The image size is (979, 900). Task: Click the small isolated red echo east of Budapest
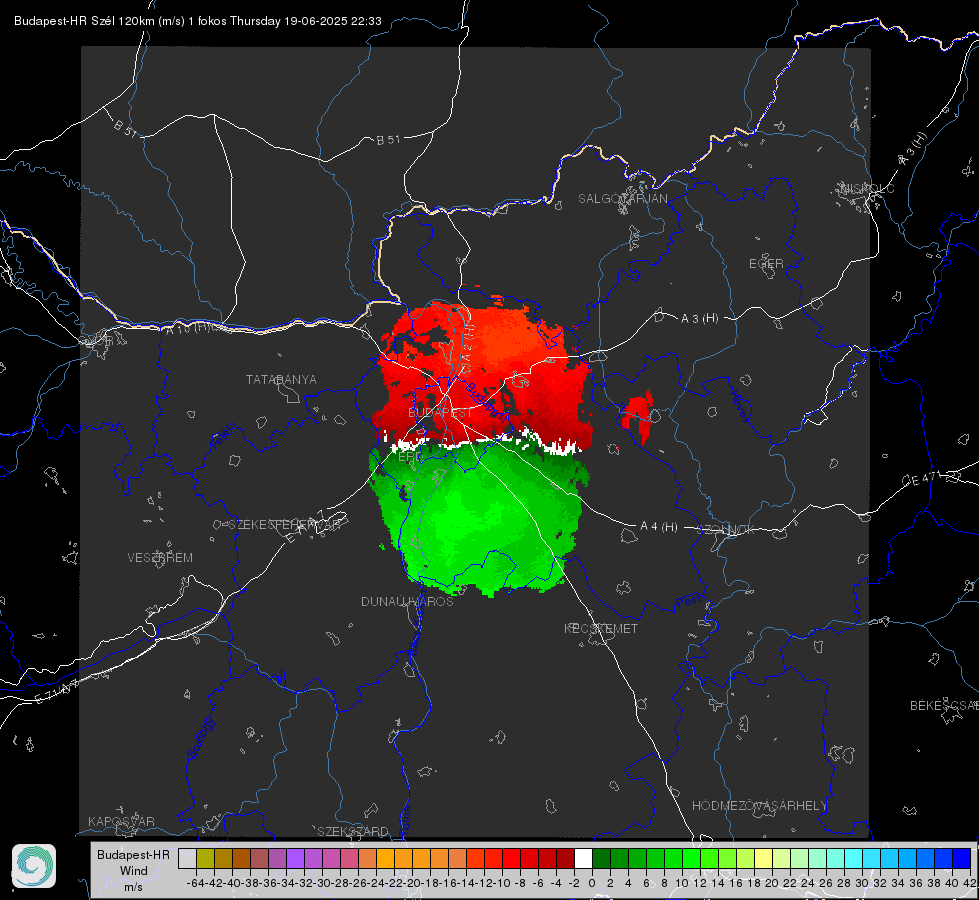(x=639, y=413)
